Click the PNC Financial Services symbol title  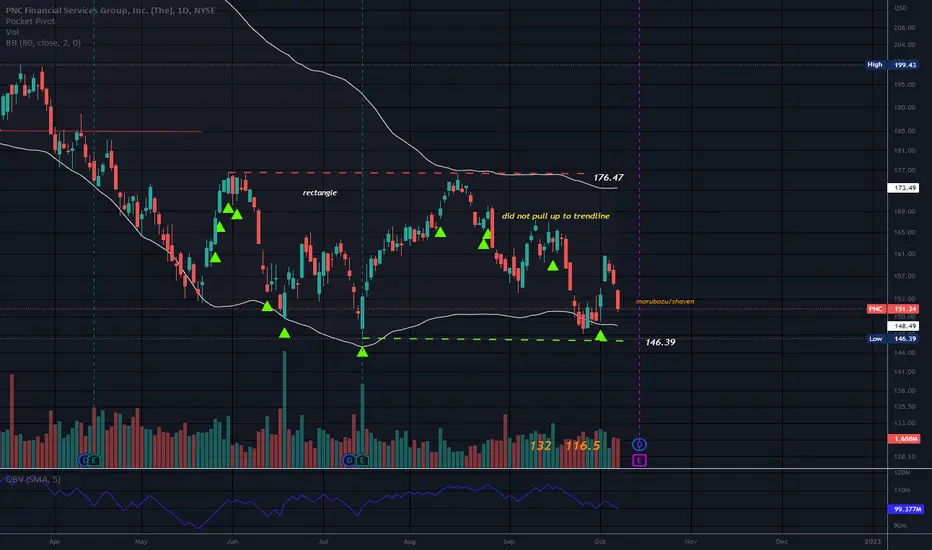(x=111, y=10)
